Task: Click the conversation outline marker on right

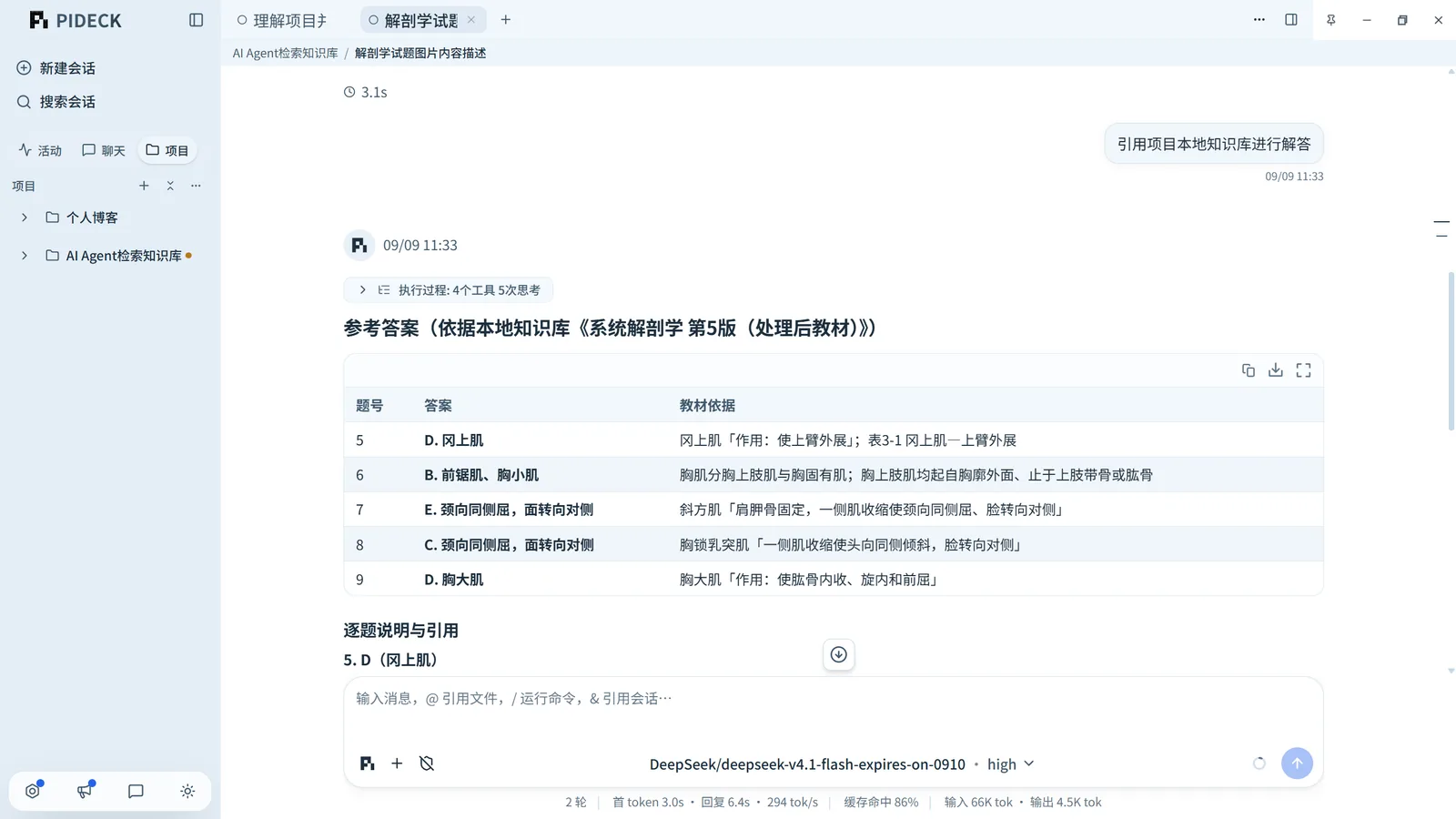Action: tap(1441, 228)
